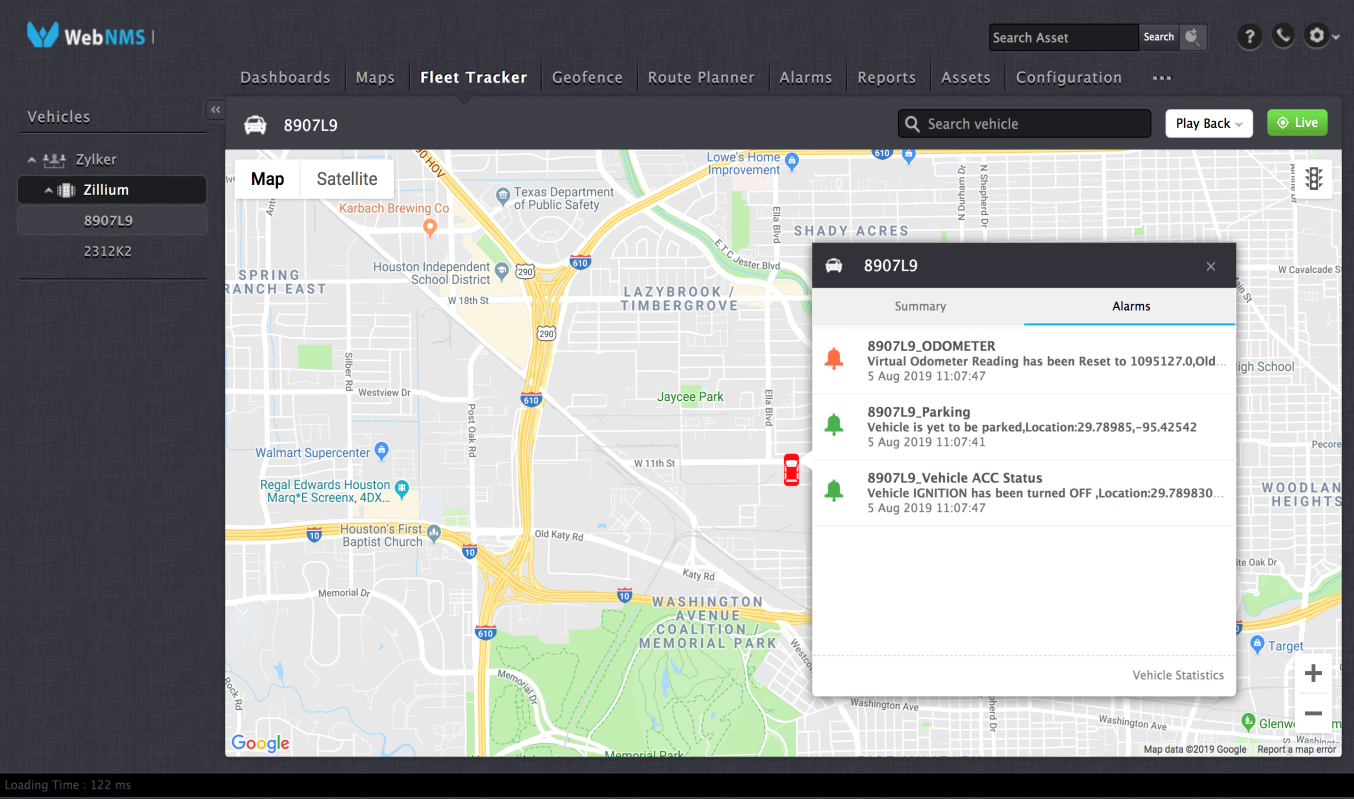
Task: Click the red bell on the ODOMETER alarm
Action: click(835, 359)
